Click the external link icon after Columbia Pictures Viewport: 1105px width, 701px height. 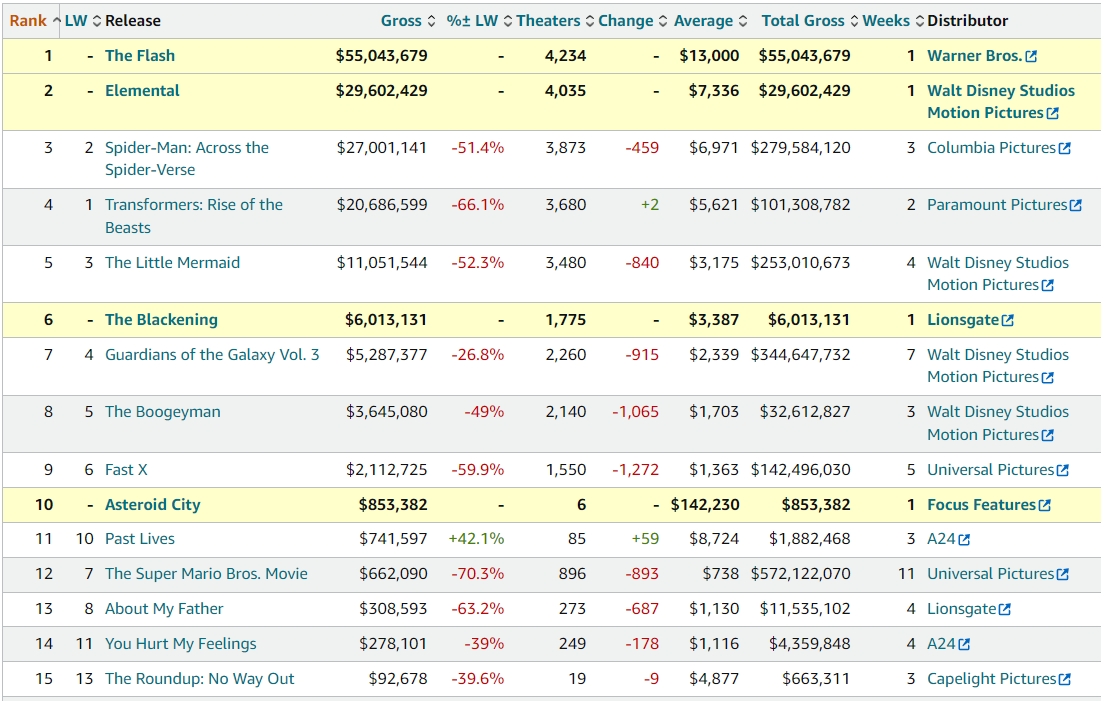tap(1065, 149)
